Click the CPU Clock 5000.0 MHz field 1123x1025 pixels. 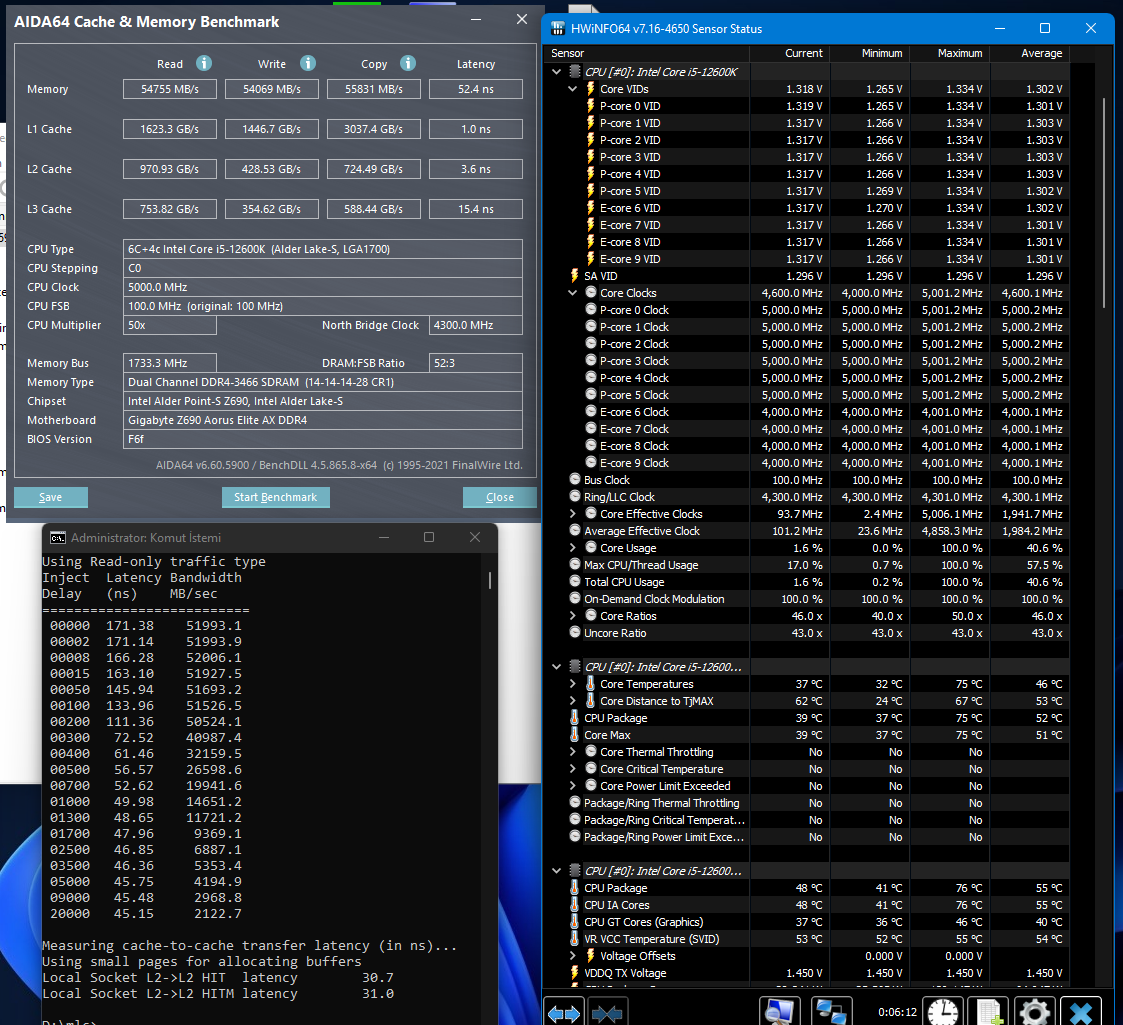tap(322, 287)
